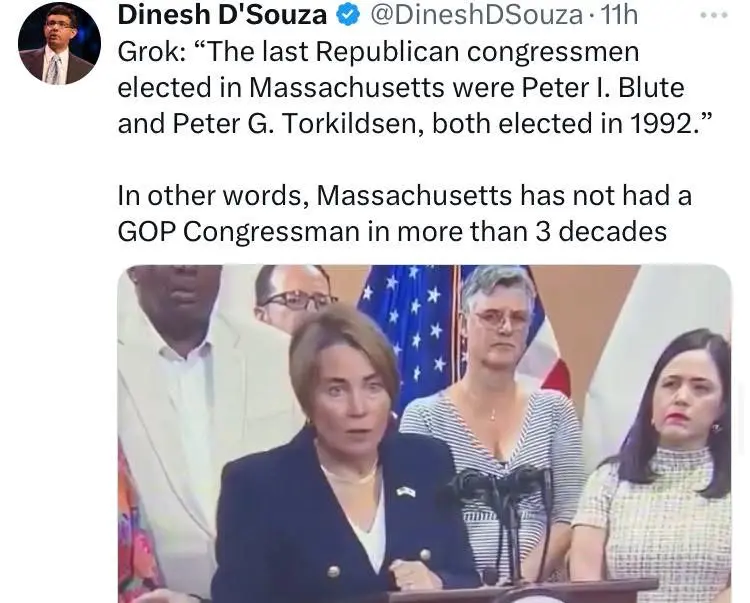
Task: Open the press conference media thumbnail
Action: tap(424, 433)
